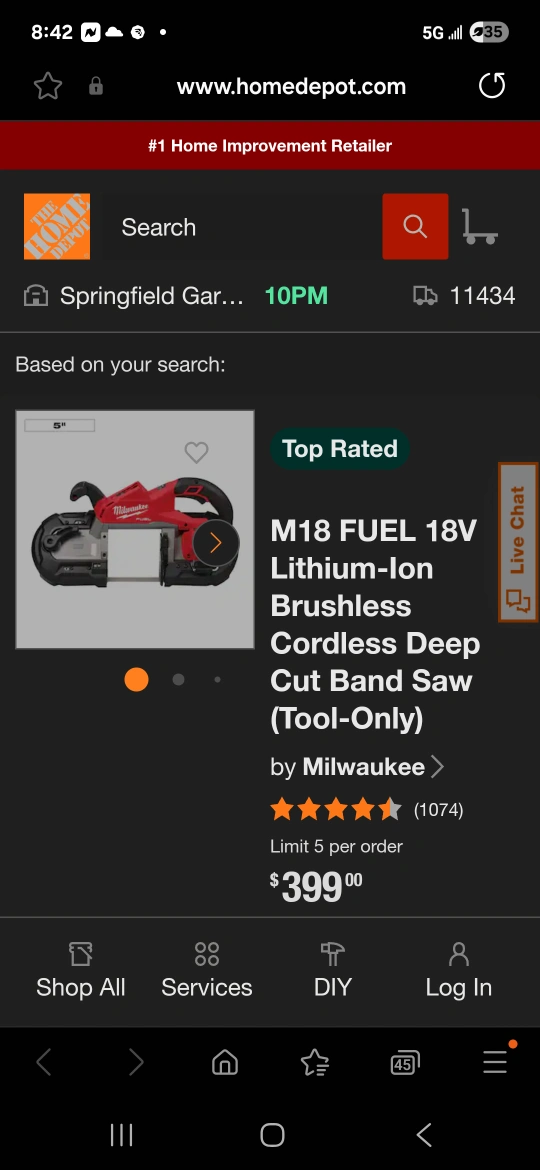Viewport: 540px width, 1170px height.
Task: Open the Shop All tab
Action: [81, 971]
